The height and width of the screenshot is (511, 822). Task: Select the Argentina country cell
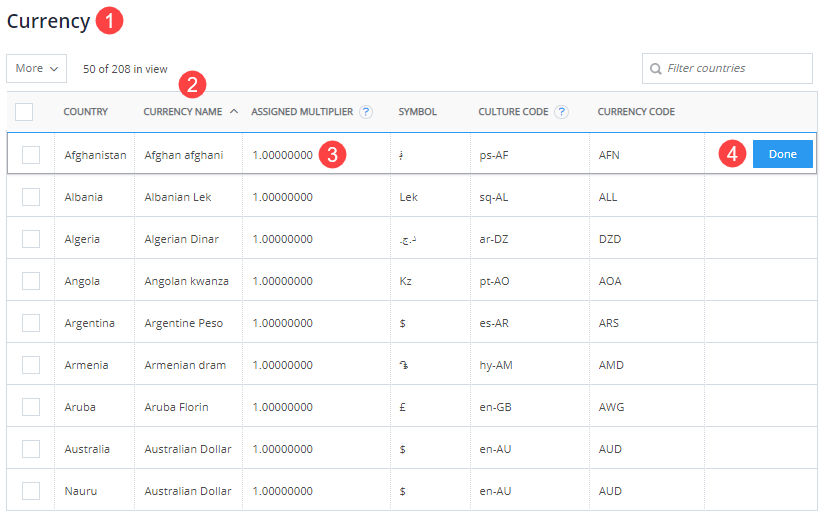pyautogui.click(x=90, y=323)
